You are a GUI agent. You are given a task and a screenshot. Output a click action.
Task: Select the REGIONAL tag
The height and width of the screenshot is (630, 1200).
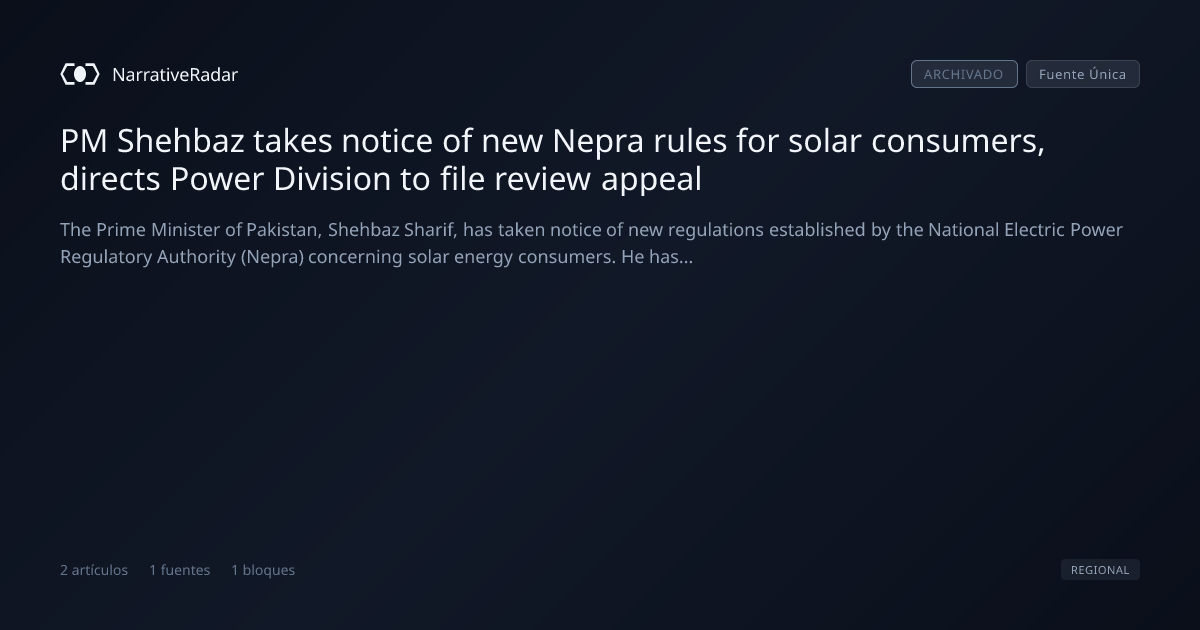[x=1100, y=570]
